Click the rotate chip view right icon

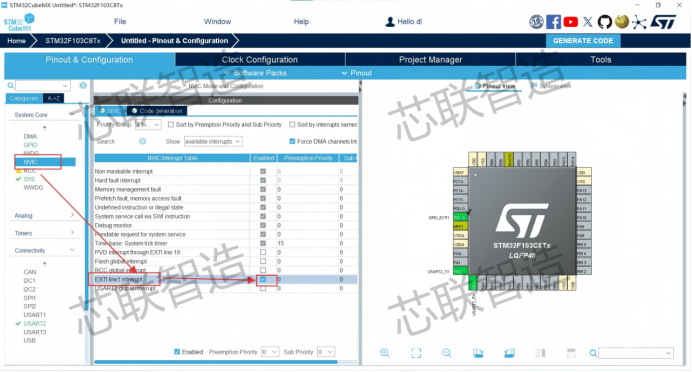(x=509, y=353)
